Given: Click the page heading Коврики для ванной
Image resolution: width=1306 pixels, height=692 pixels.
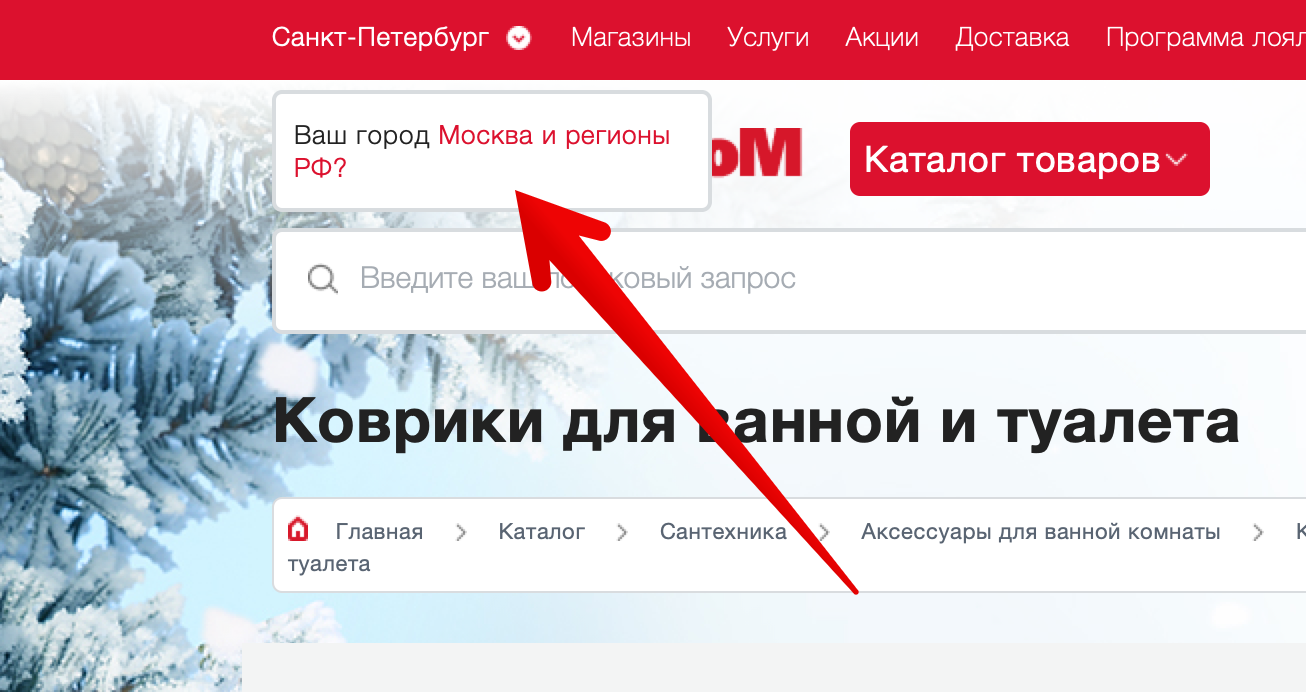Looking at the screenshot, I should coord(758,422).
